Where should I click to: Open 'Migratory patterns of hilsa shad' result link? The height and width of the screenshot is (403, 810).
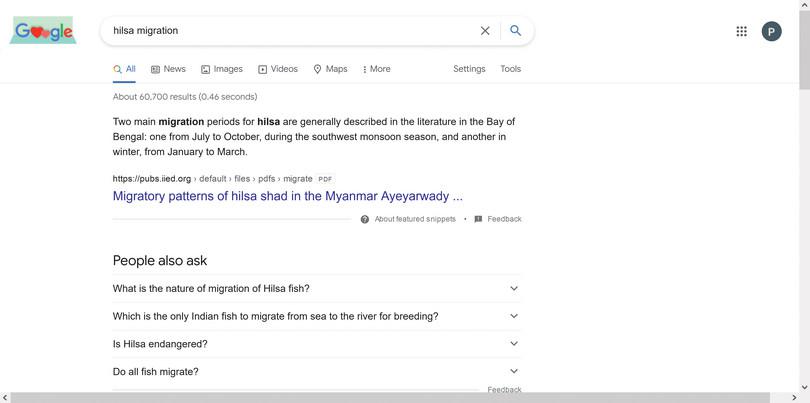288,196
